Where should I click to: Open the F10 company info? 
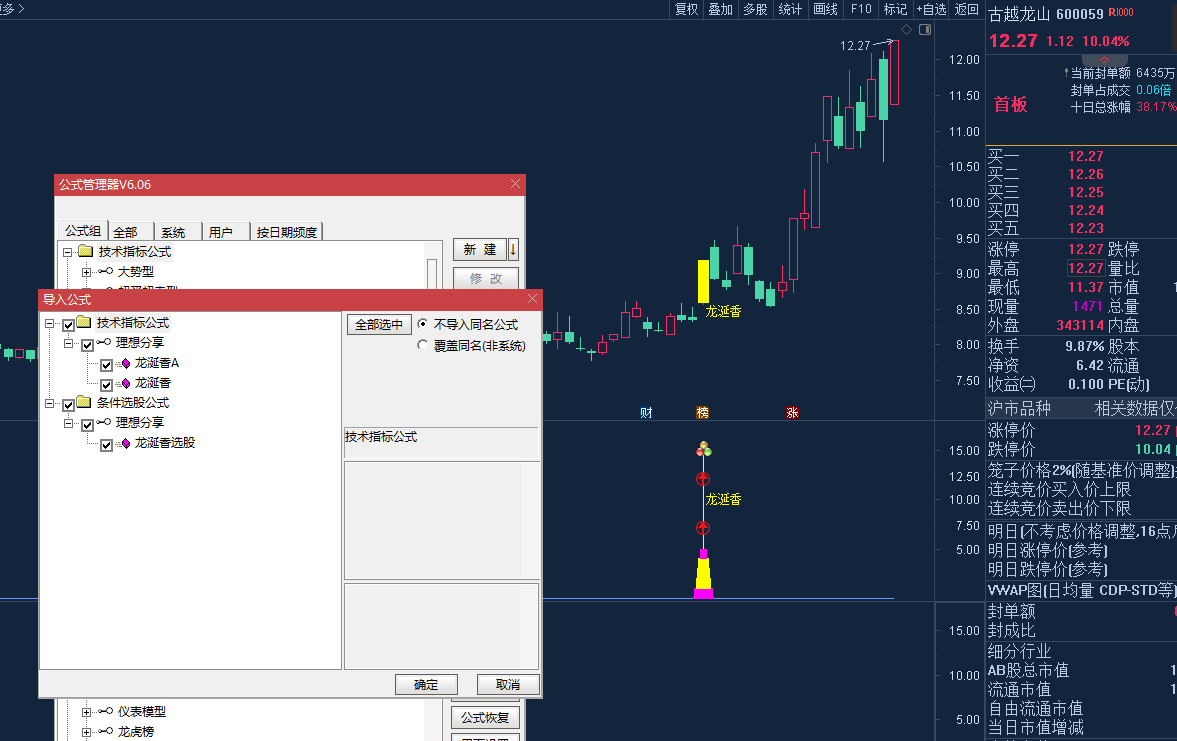(861, 9)
